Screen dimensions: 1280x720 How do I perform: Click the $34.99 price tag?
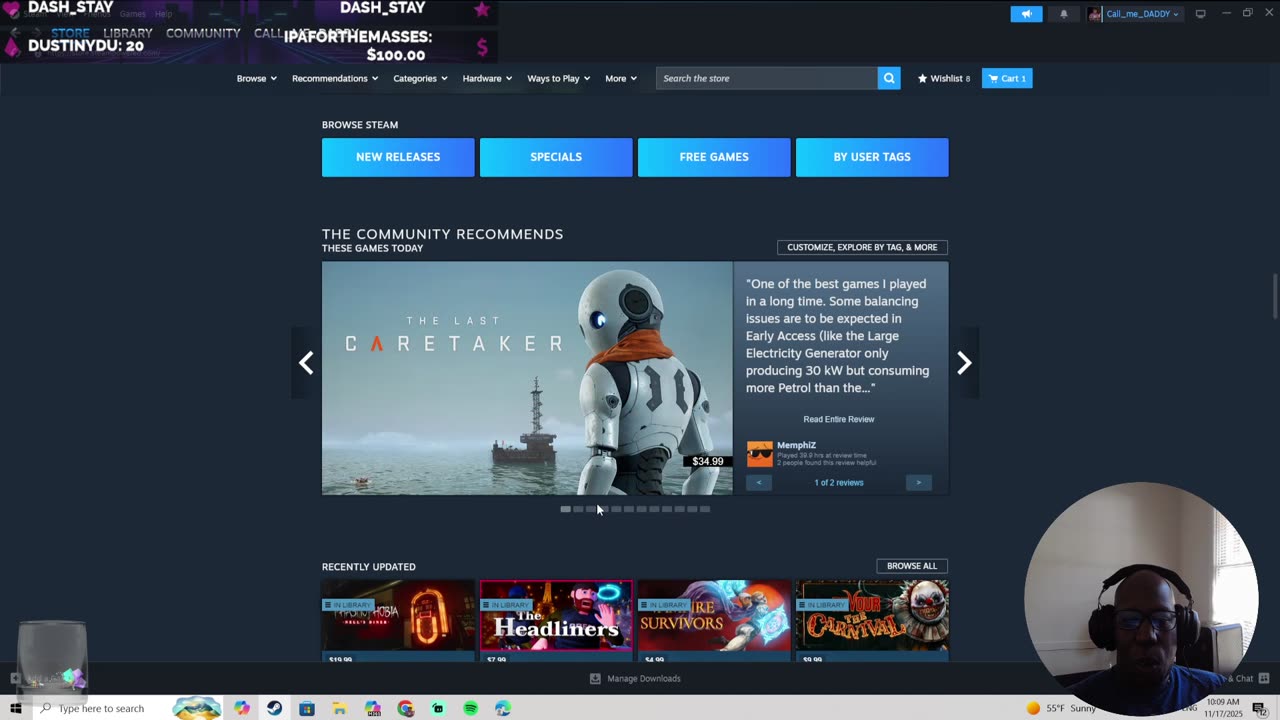coord(707,461)
